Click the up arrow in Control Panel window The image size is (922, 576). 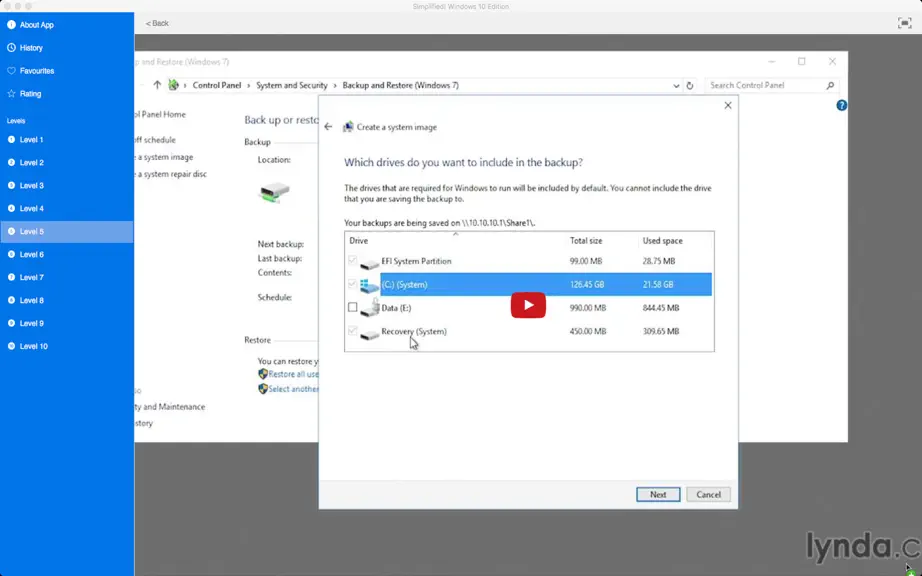pyautogui.click(x=157, y=85)
